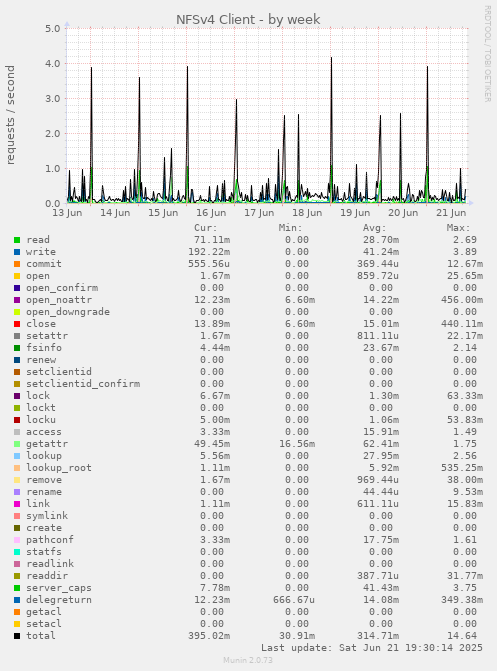The width and height of the screenshot is (497, 671).
Task: Click the lookup max value 2.56
Action: tap(465, 456)
